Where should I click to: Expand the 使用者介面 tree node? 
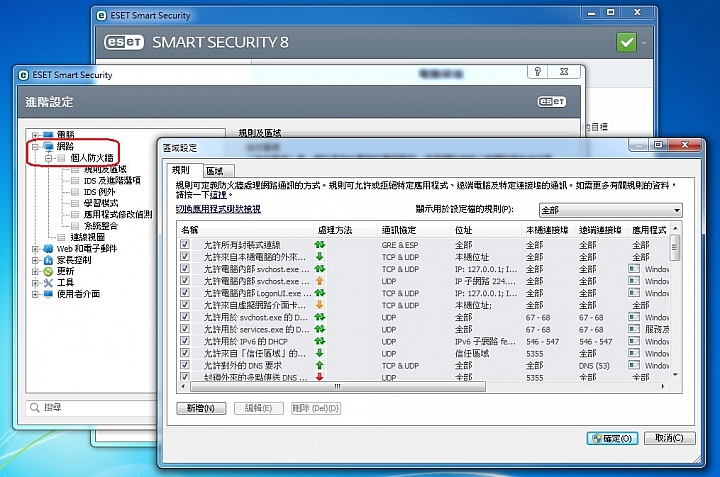coord(35,294)
